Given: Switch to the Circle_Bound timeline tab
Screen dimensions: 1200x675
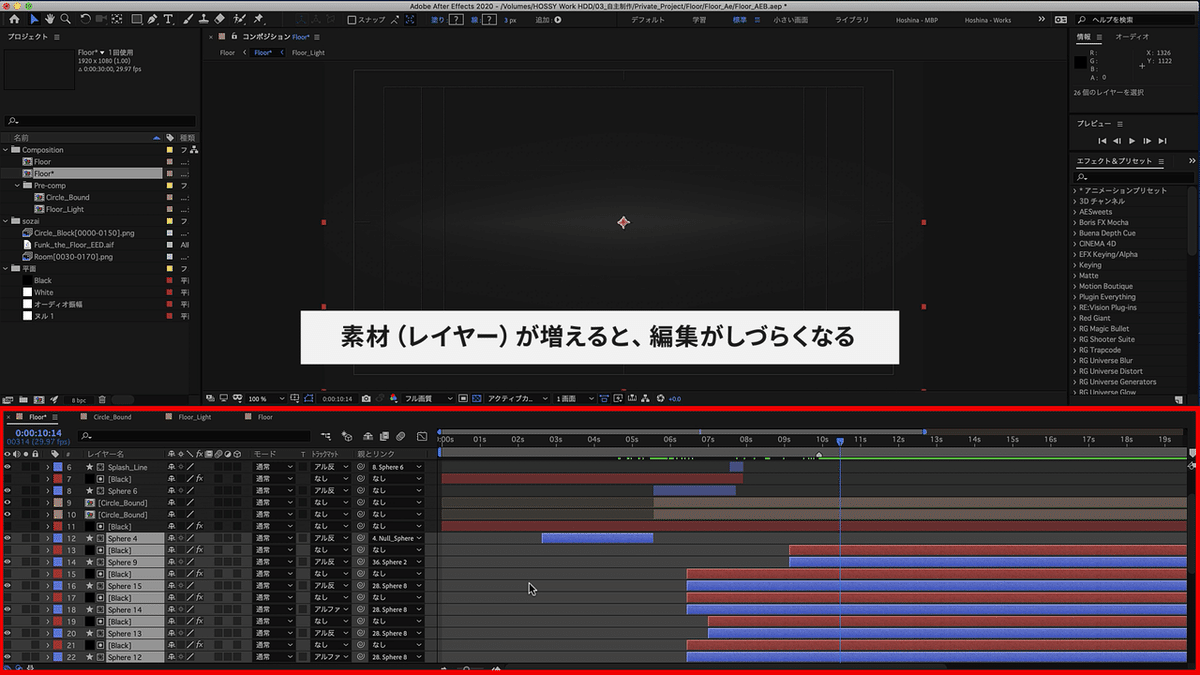Looking at the screenshot, I should point(112,417).
